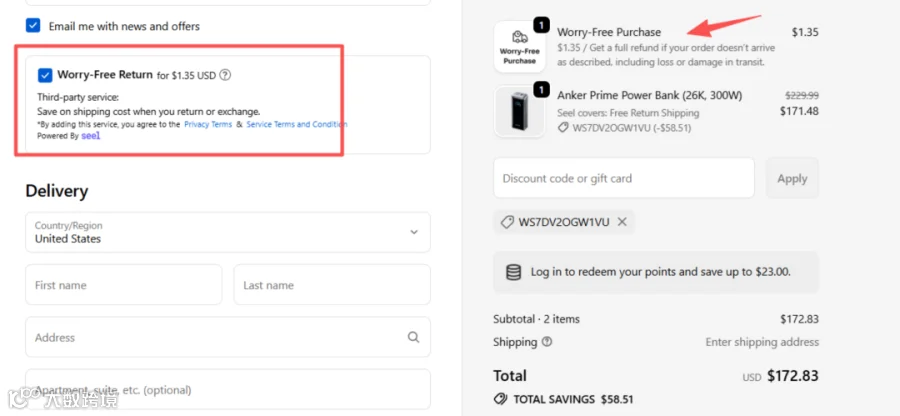
Task: Open the Country/Region dropdown
Action: click(228, 232)
